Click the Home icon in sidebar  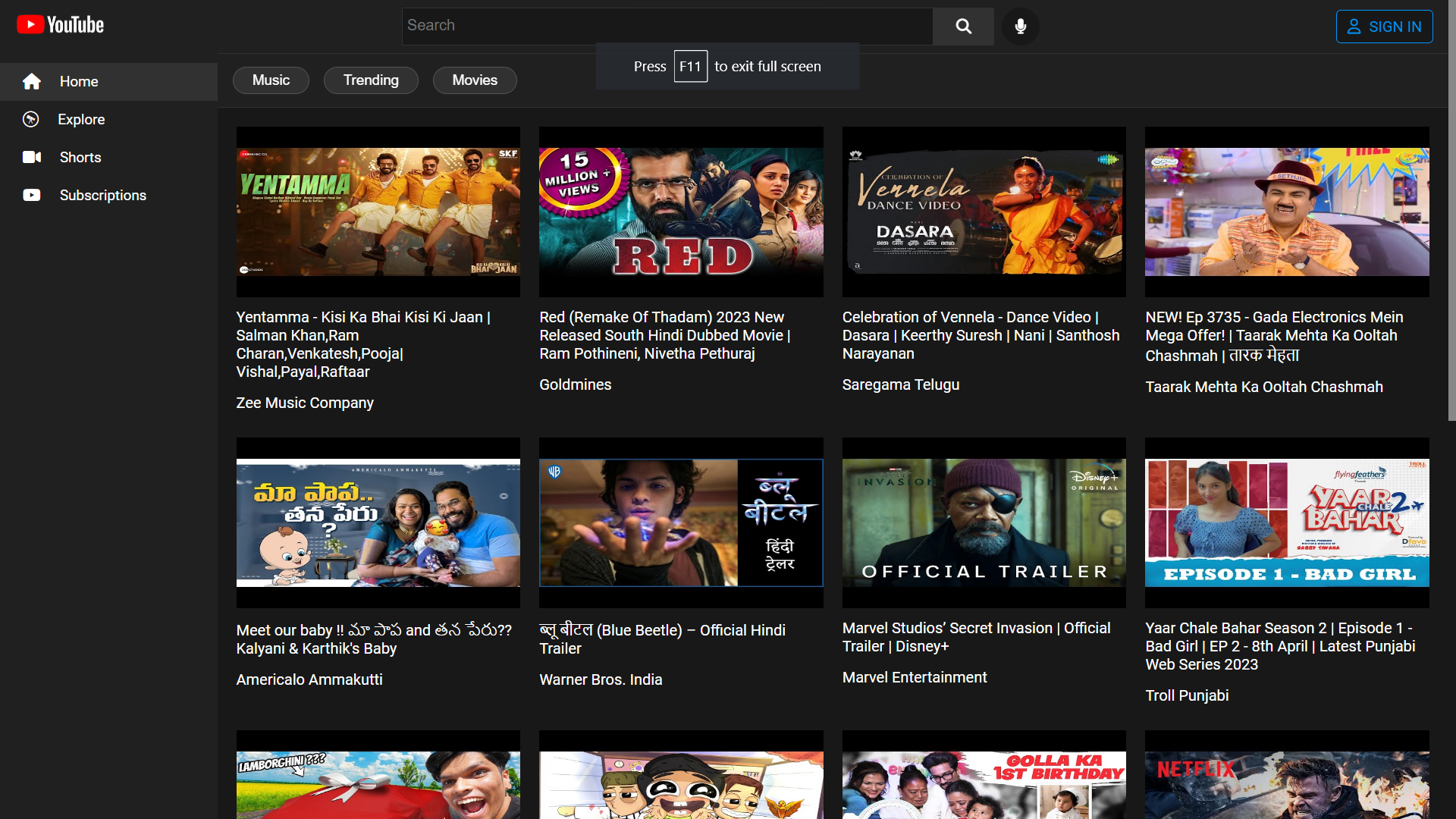pyautogui.click(x=32, y=81)
